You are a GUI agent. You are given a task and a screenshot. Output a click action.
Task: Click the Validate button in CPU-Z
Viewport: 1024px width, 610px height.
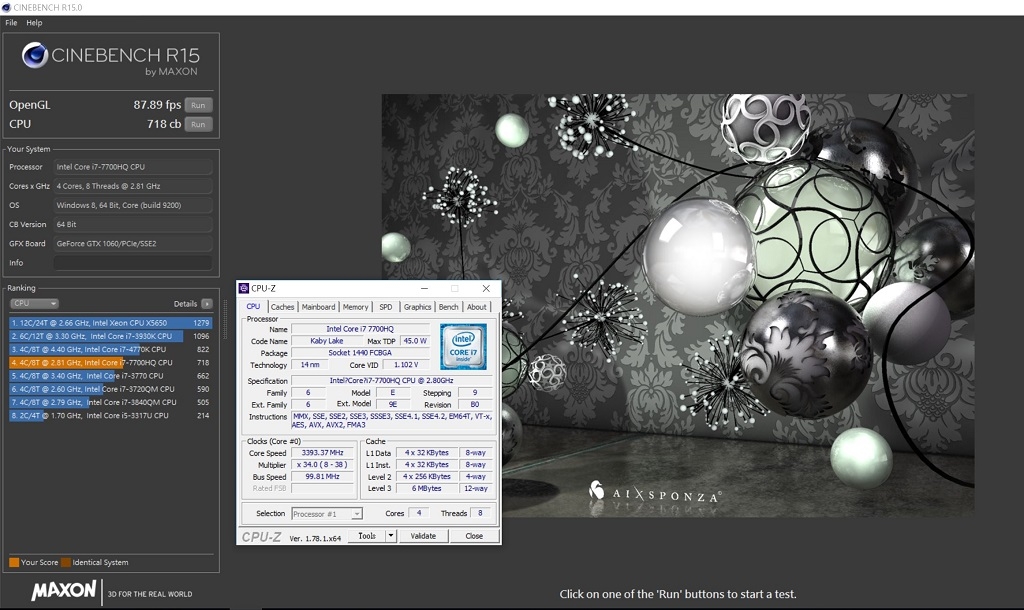click(x=423, y=536)
